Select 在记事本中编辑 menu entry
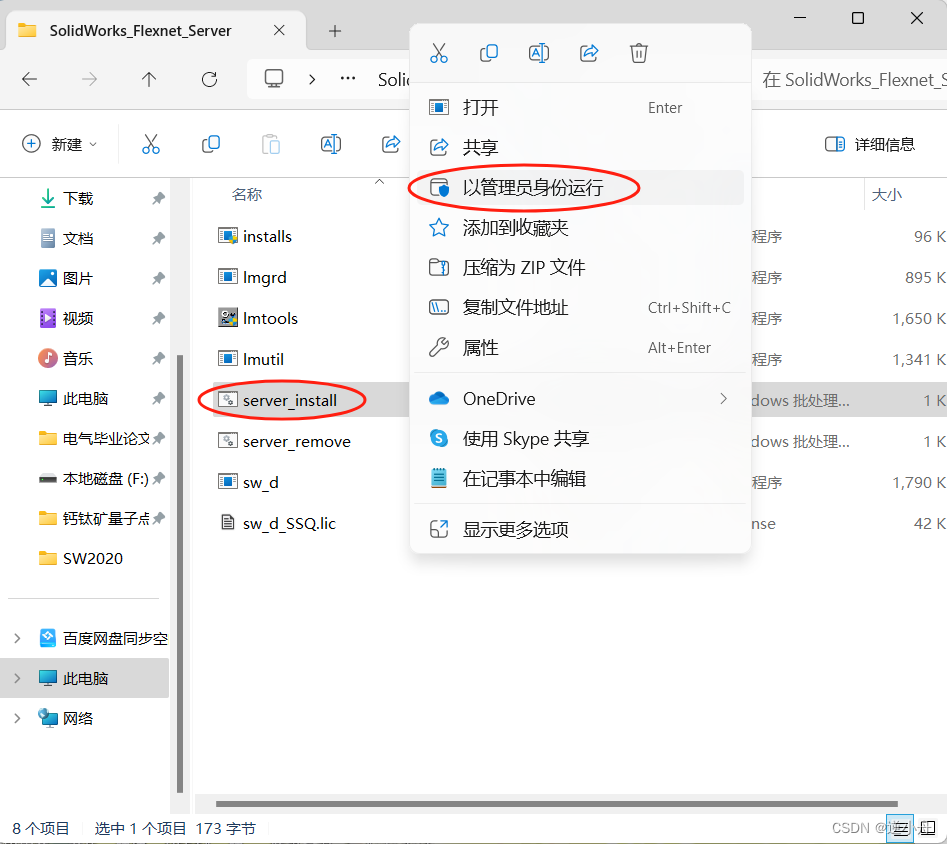The width and height of the screenshot is (947, 844). 580,478
